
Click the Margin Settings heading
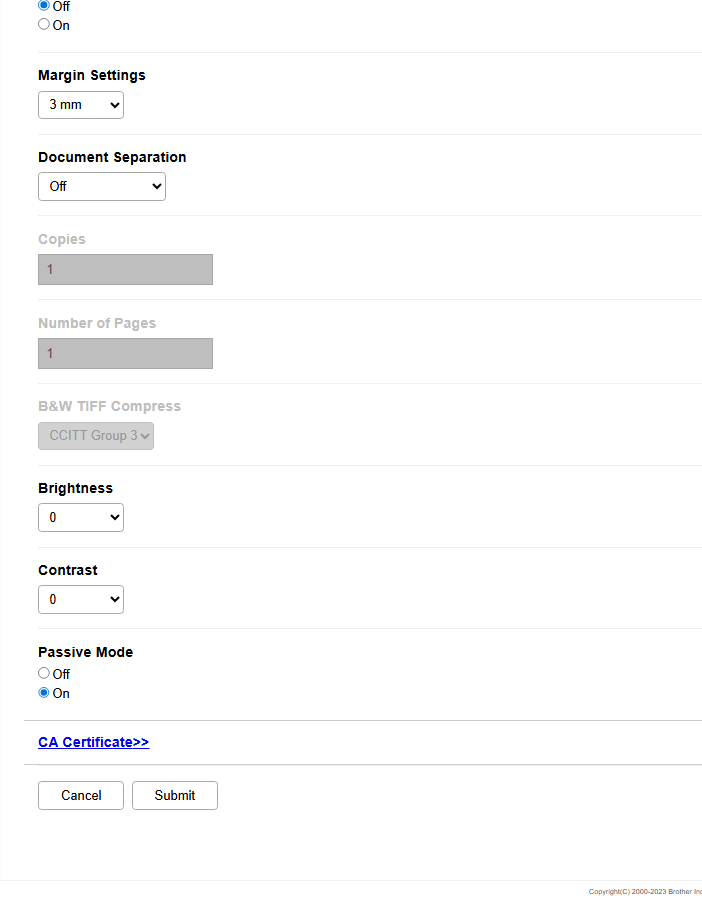tap(92, 75)
